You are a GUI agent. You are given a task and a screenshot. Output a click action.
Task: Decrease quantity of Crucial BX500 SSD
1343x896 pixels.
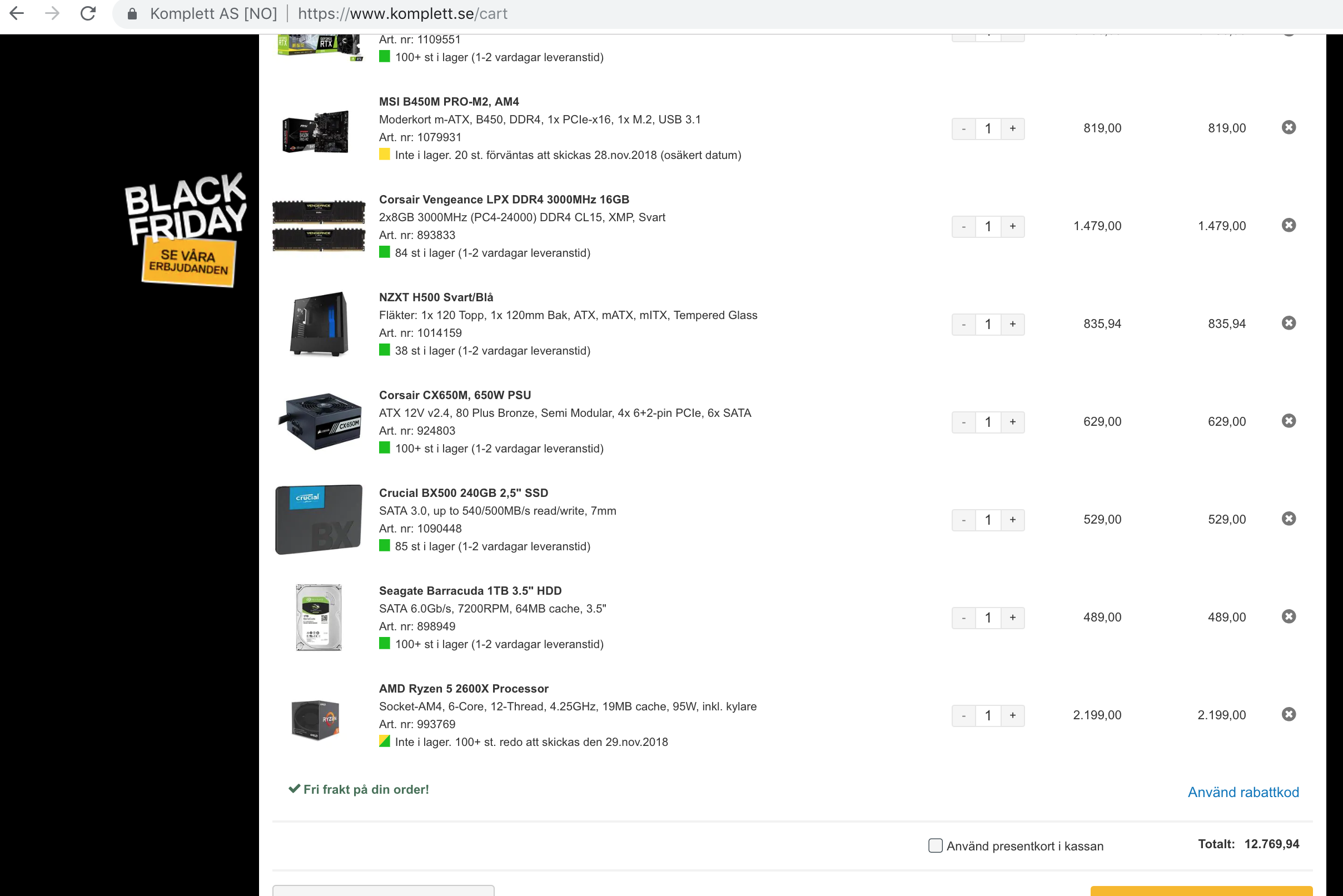tap(963, 520)
